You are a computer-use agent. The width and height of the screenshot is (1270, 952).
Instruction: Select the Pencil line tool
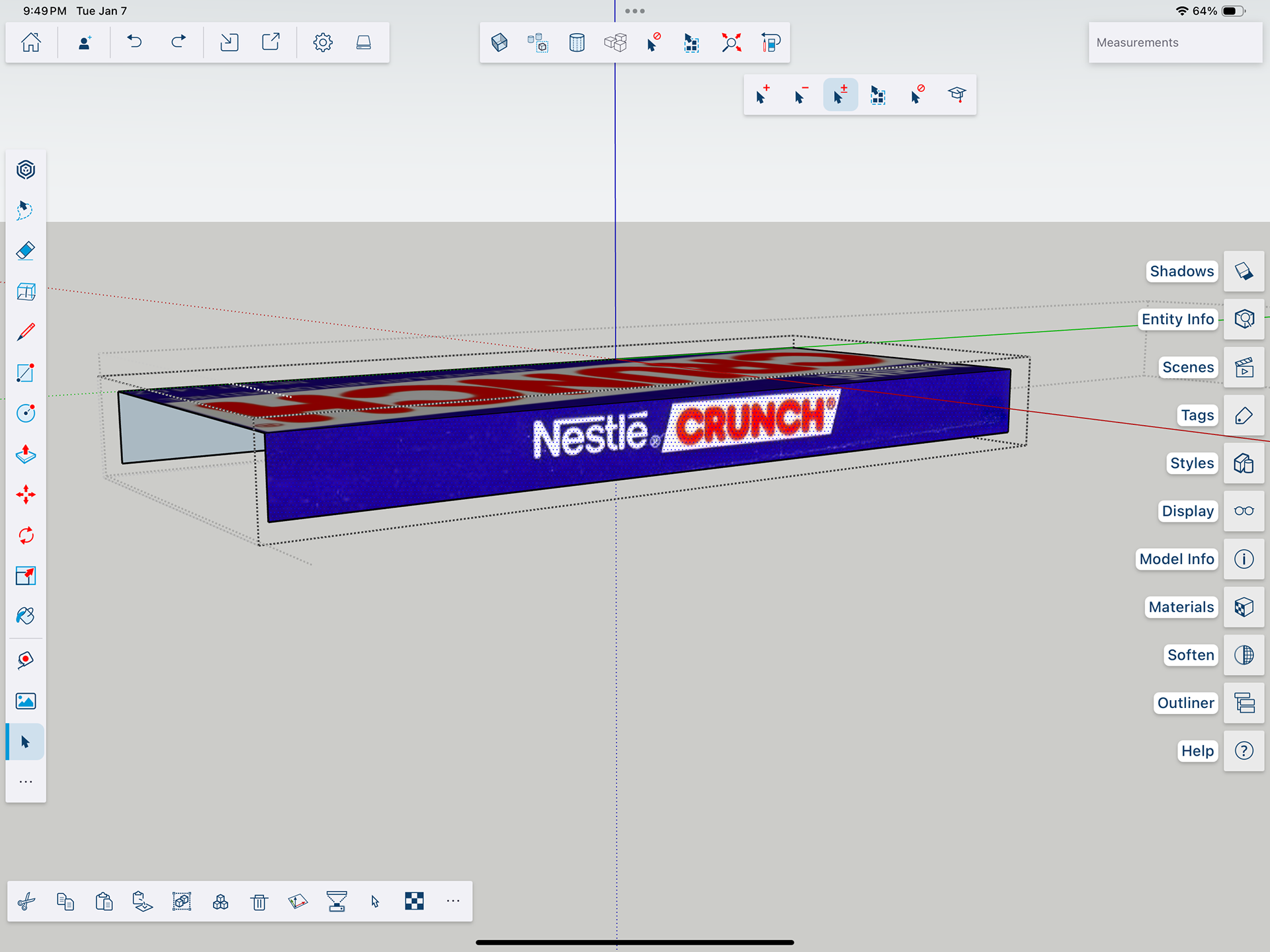pos(25,332)
